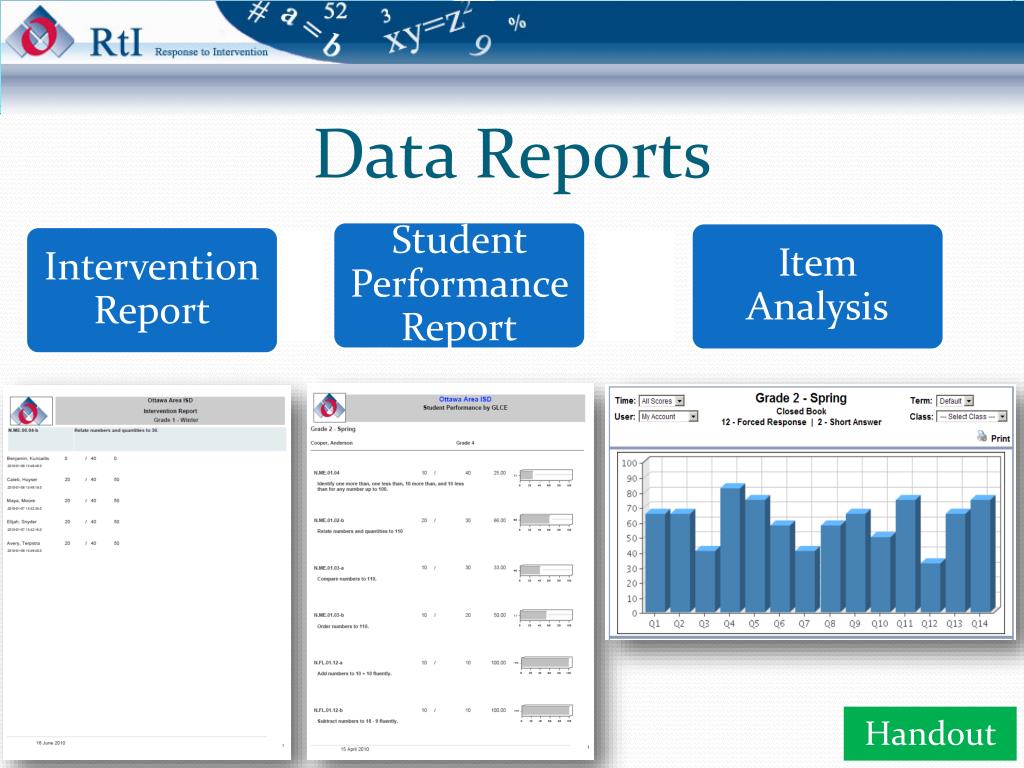This screenshot has width=1024, height=768.
Task: Click the progress bar for N.FL.01.12-b
Action: click(546, 710)
